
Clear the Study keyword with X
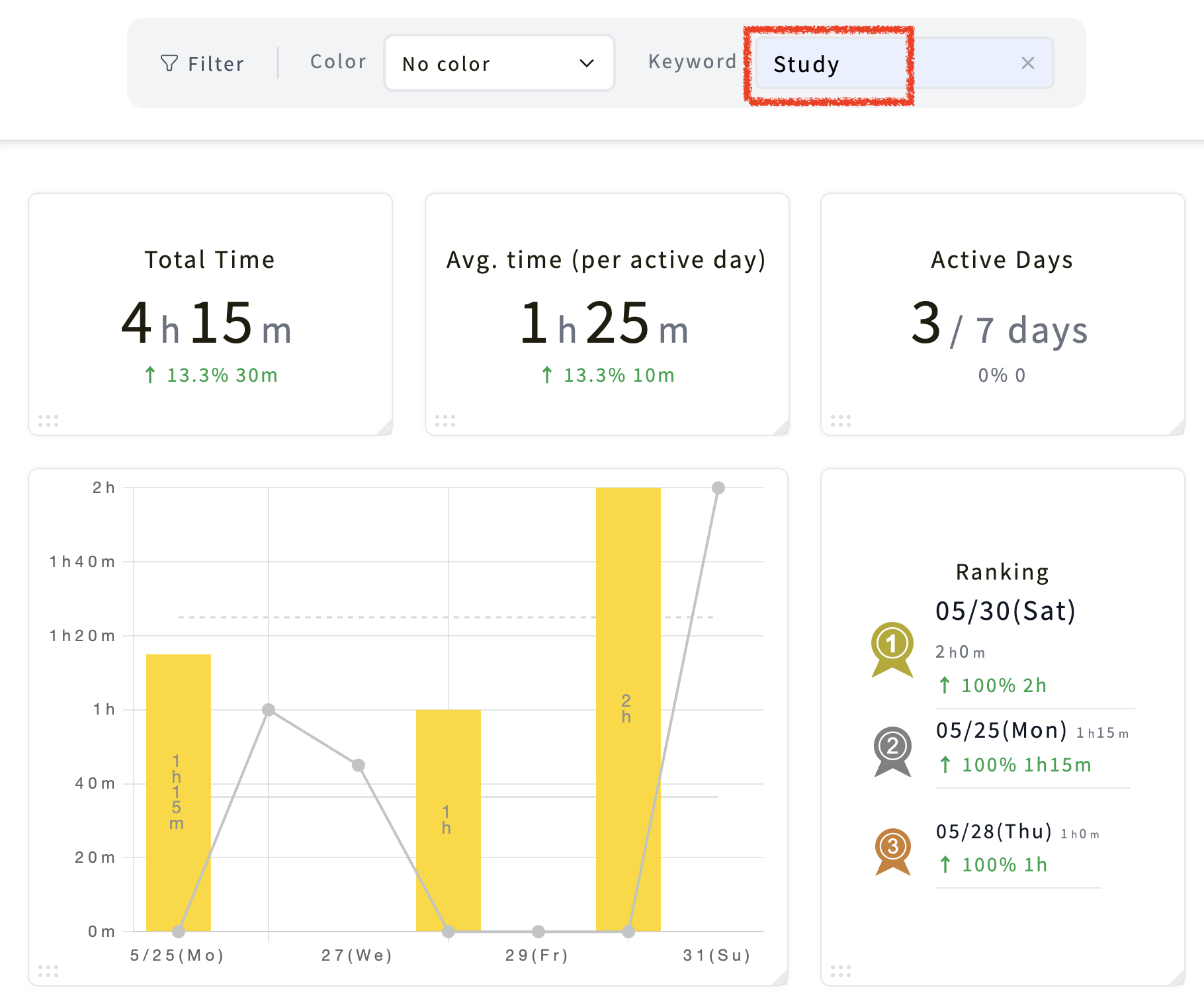(1027, 63)
